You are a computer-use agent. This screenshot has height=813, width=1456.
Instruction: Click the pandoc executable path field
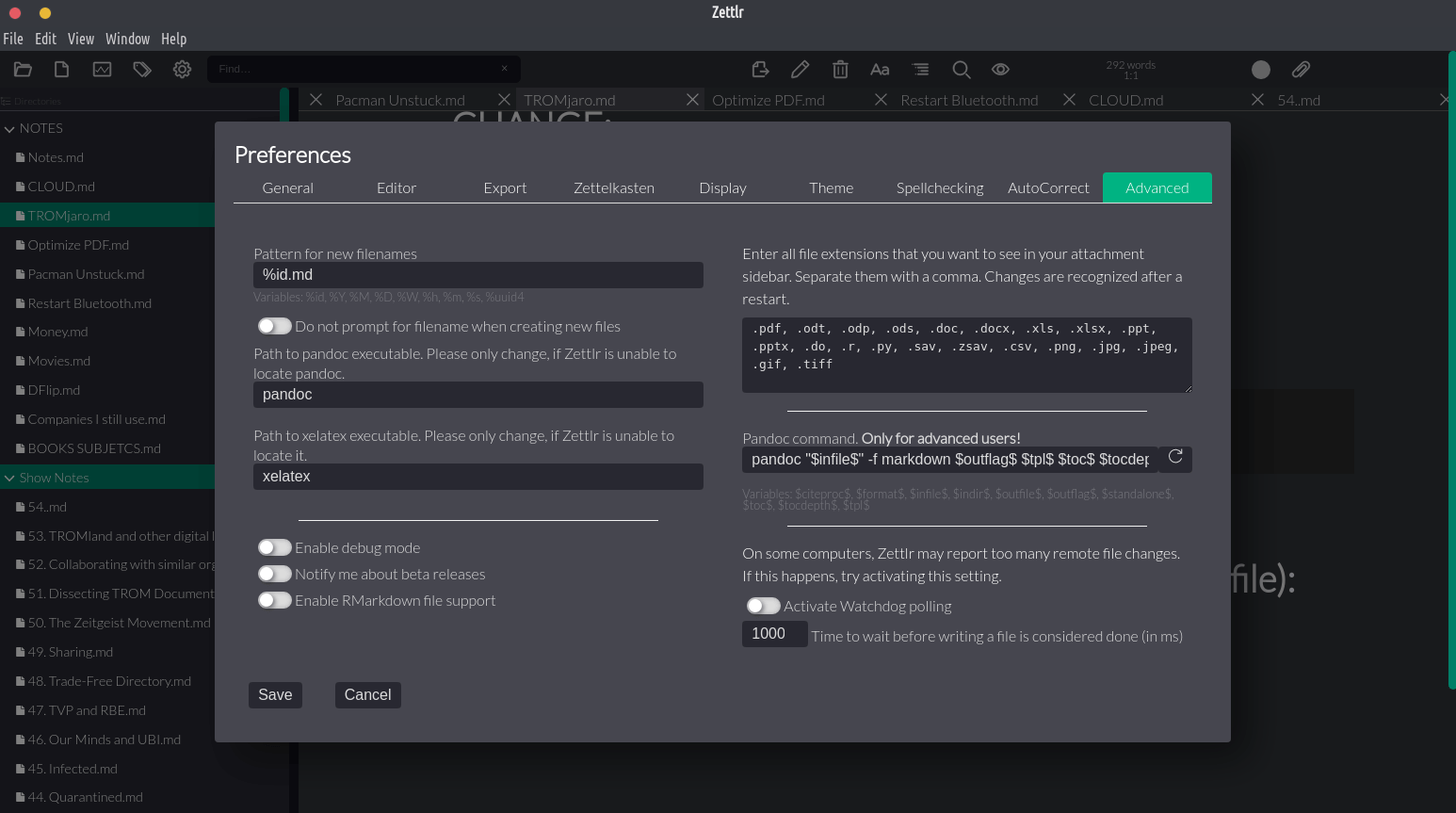[x=478, y=395]
